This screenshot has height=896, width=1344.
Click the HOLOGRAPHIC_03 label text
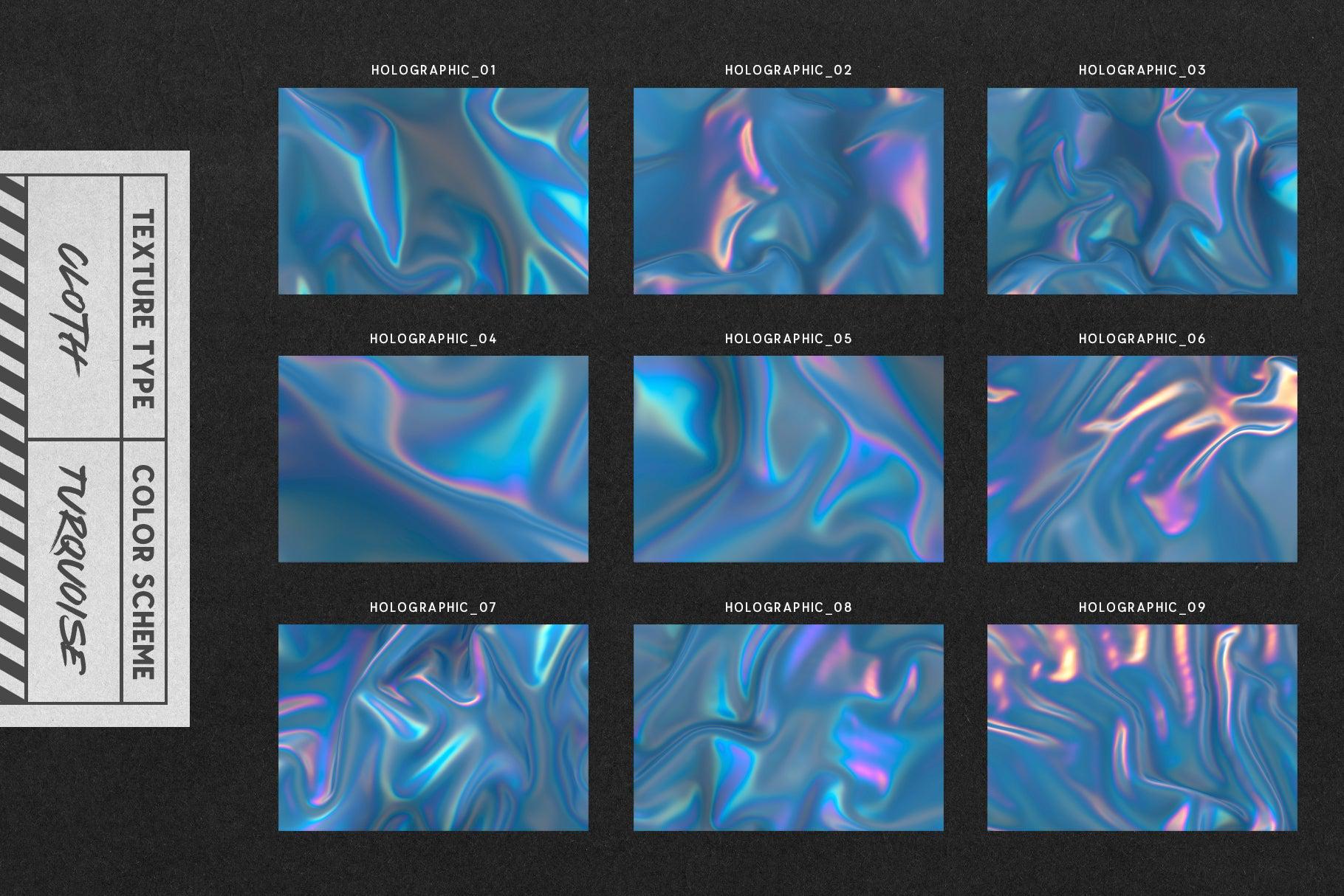coord(1144,71)
